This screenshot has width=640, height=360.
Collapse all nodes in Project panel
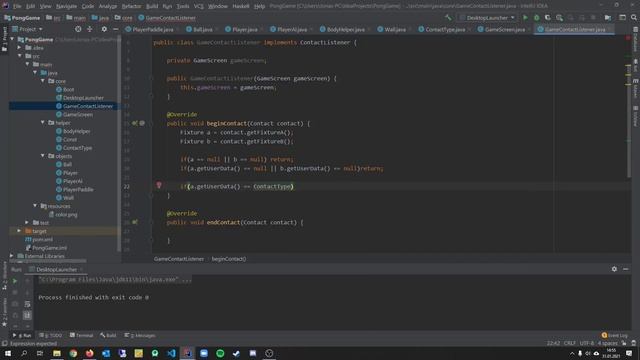[90, 29]
